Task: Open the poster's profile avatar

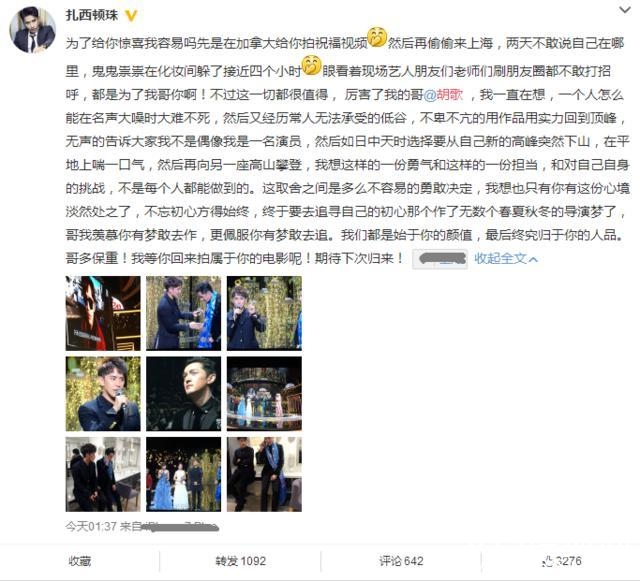Action: point(32,31)
